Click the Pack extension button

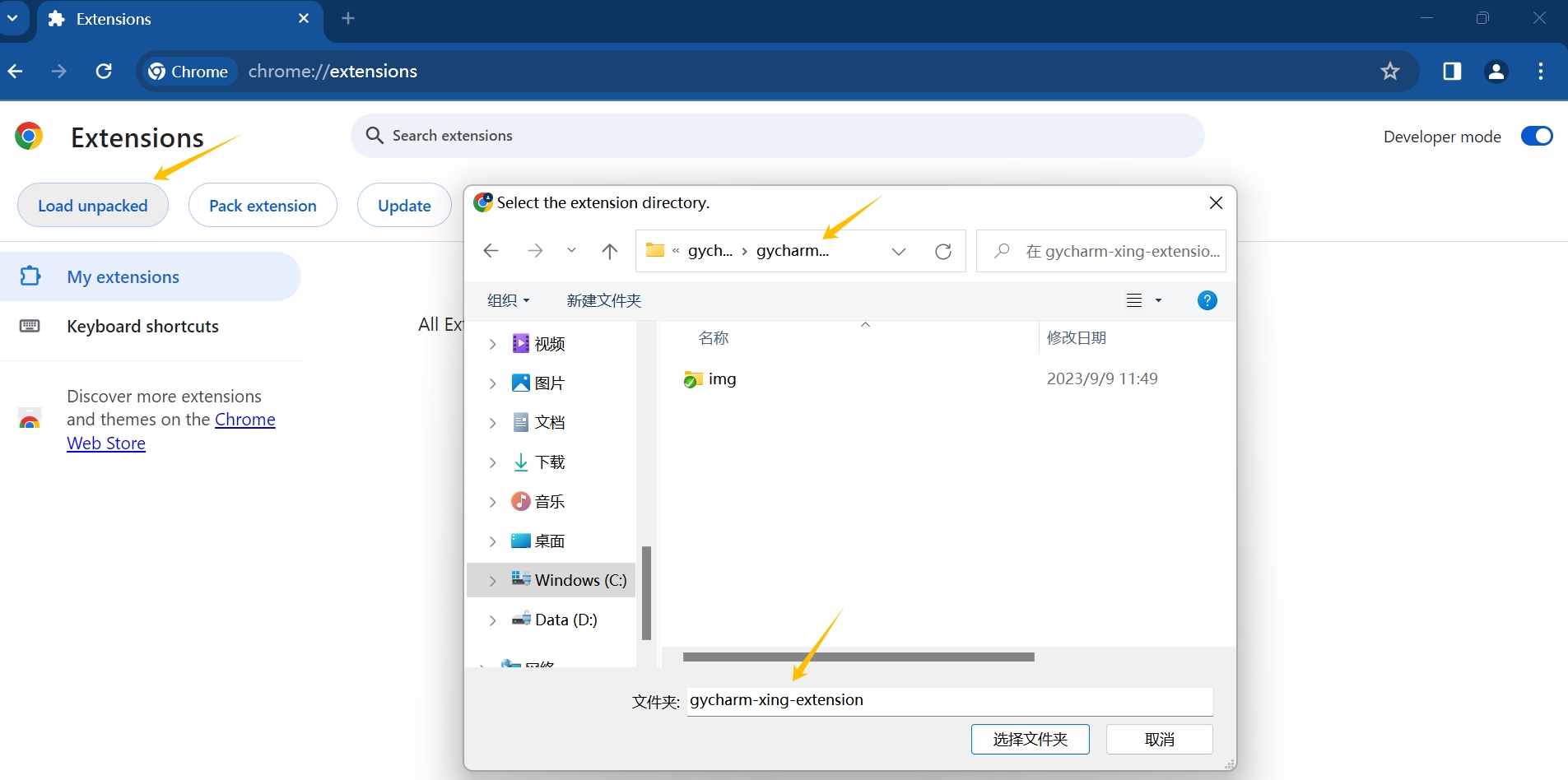[x=263, y=206]
